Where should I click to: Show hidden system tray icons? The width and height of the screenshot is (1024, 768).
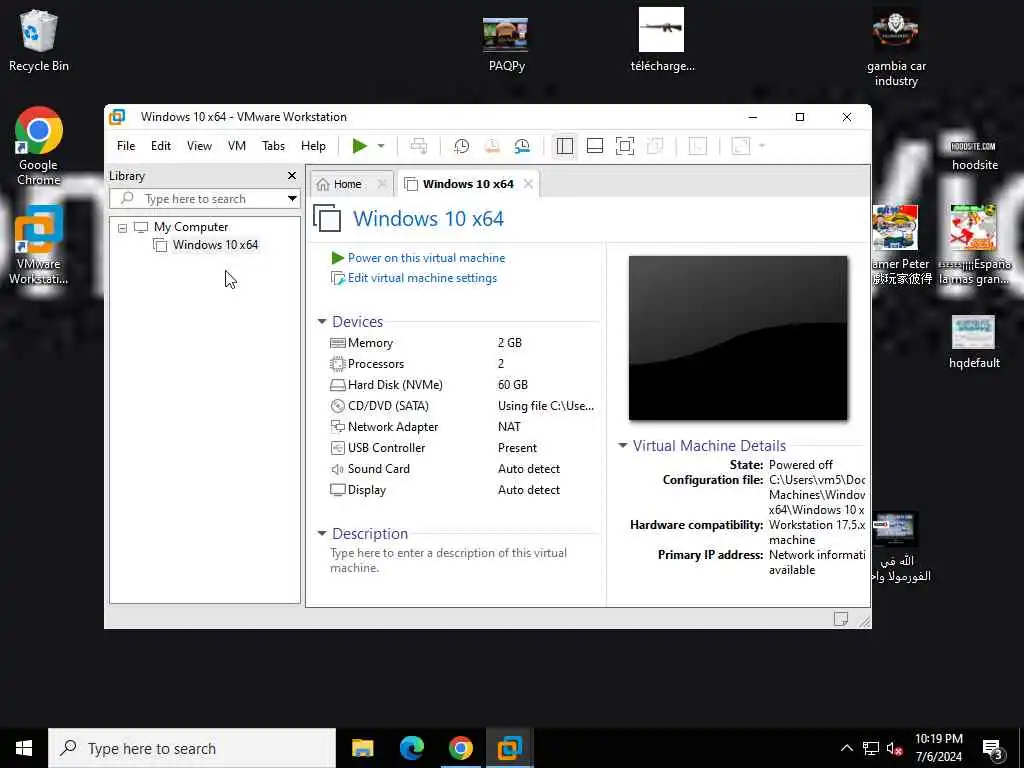click(x=846, y=748)
